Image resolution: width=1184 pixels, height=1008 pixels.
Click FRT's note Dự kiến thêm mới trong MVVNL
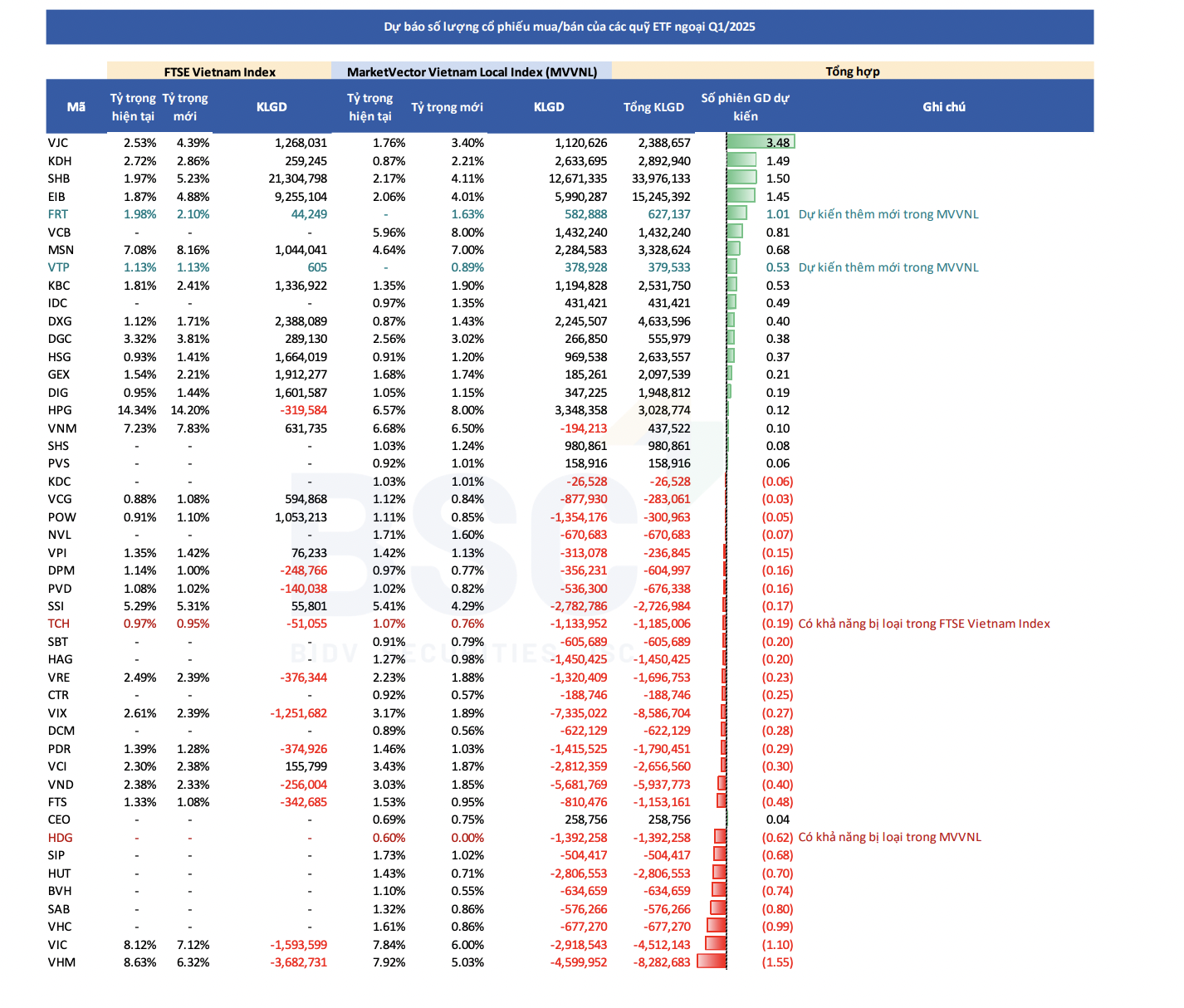[888, 214]
